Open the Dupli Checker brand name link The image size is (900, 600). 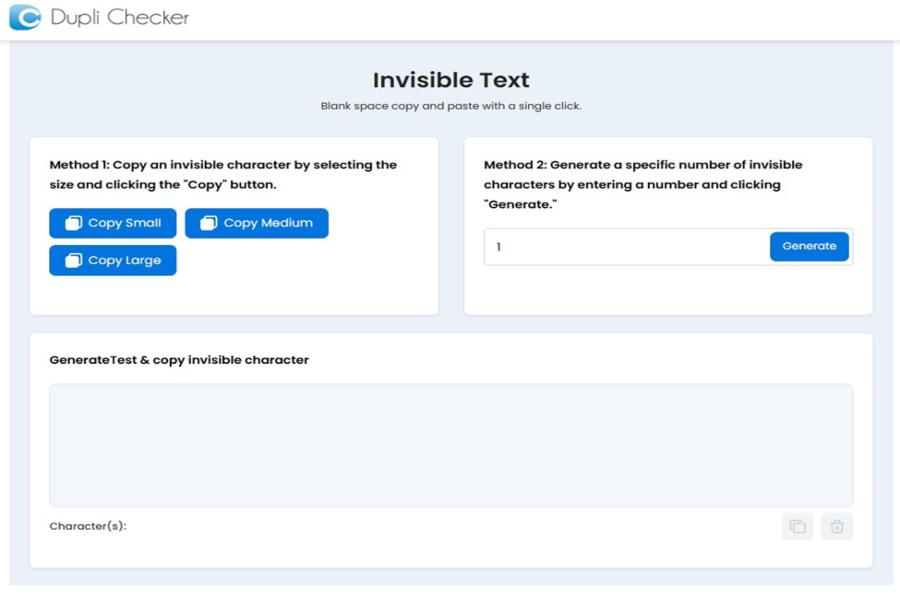pos(119,18)
